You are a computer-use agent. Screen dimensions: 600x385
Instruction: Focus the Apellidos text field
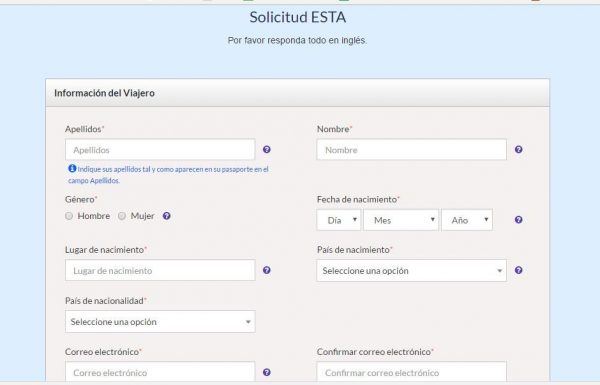pyautogui.click(x=160, y=150)
